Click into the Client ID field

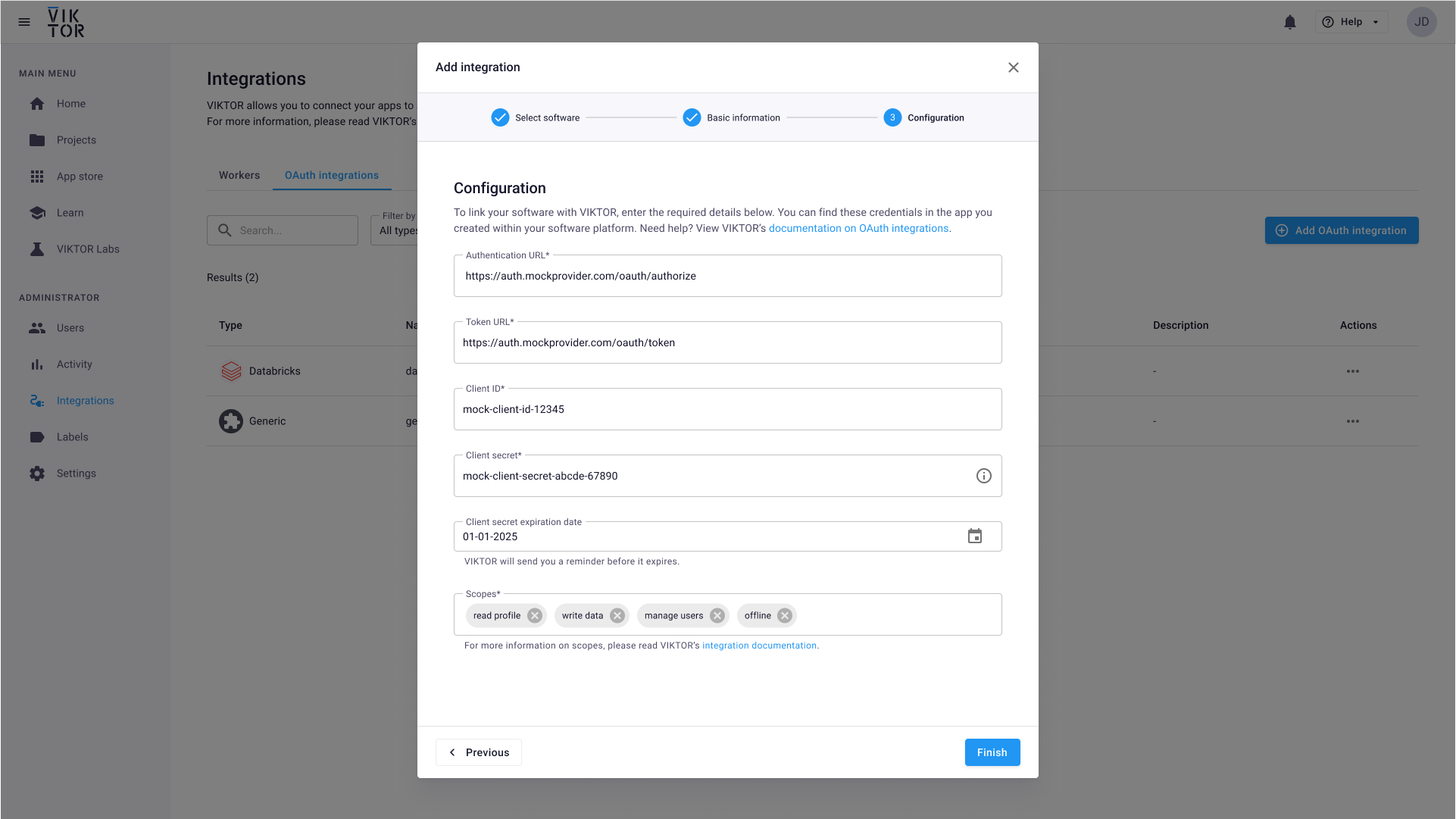pos(727,409)
